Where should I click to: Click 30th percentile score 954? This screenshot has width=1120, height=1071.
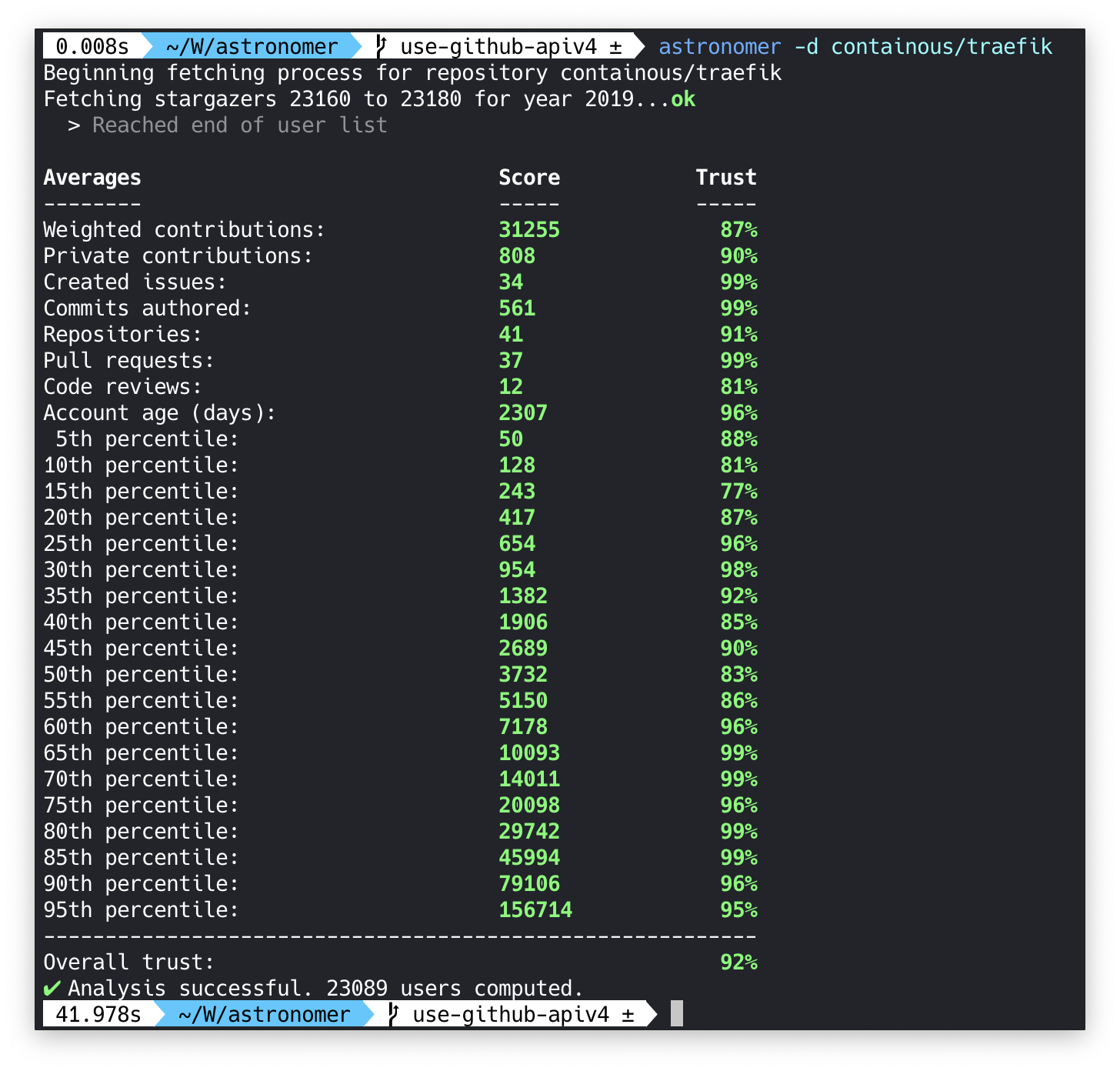click(517, 570)
